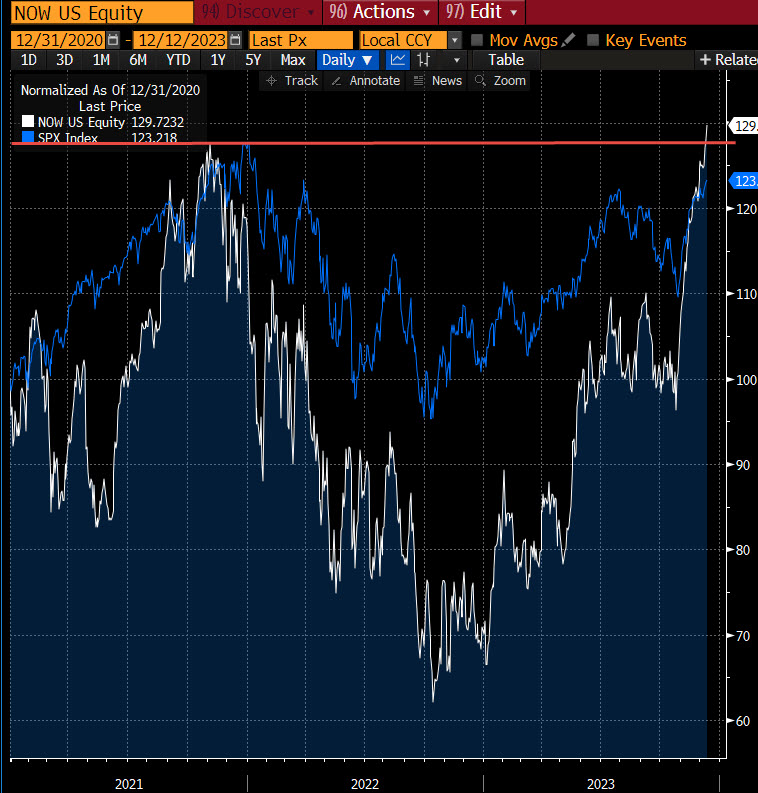This screenshot has height=793, width=758.
Task: Click the 12/31/2020 start date field
Action: click(x=59, y=40)
